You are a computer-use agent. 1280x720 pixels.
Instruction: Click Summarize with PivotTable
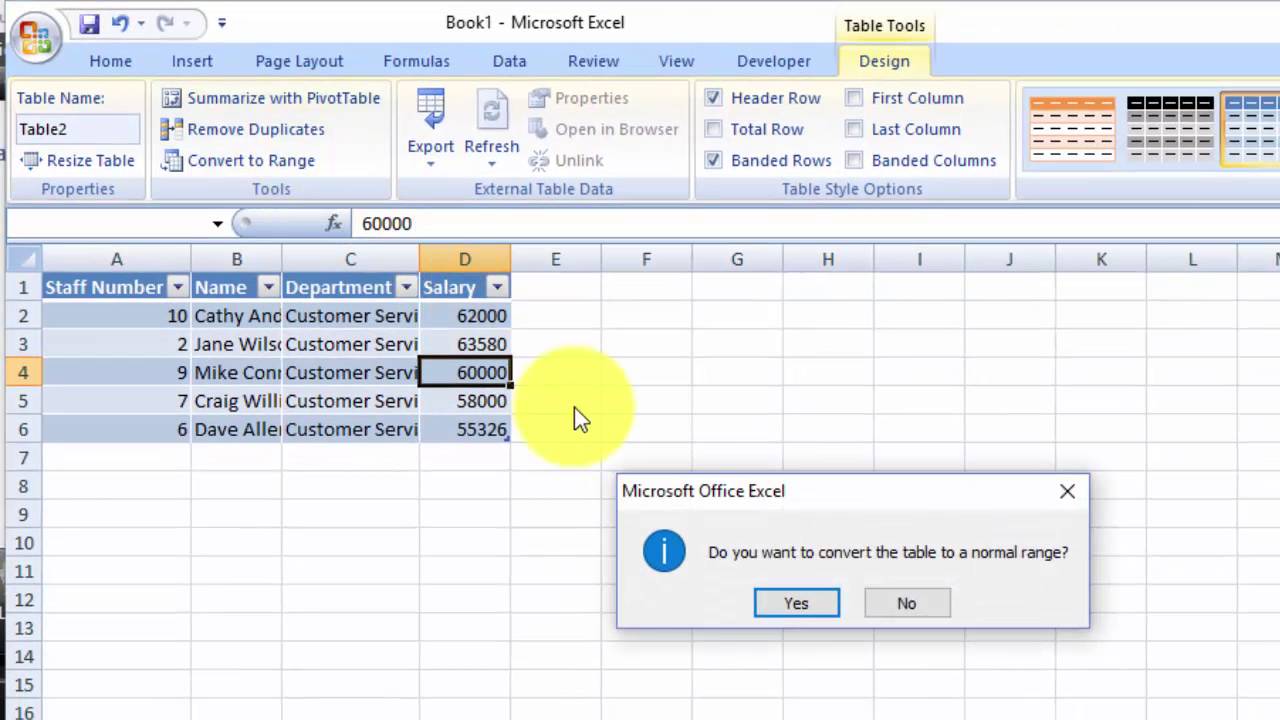tap(271, 98)
